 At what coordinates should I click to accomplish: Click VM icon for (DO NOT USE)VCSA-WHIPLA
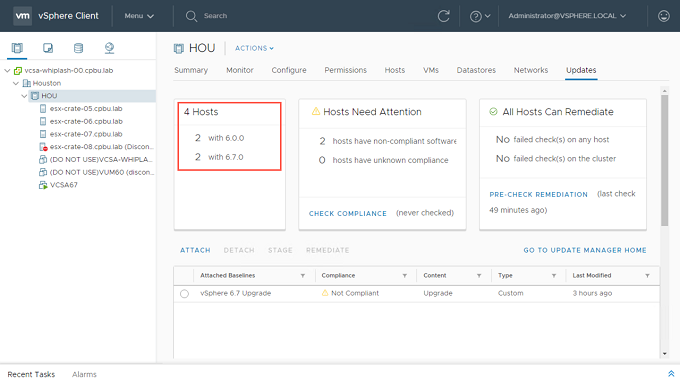click(43, 160)
